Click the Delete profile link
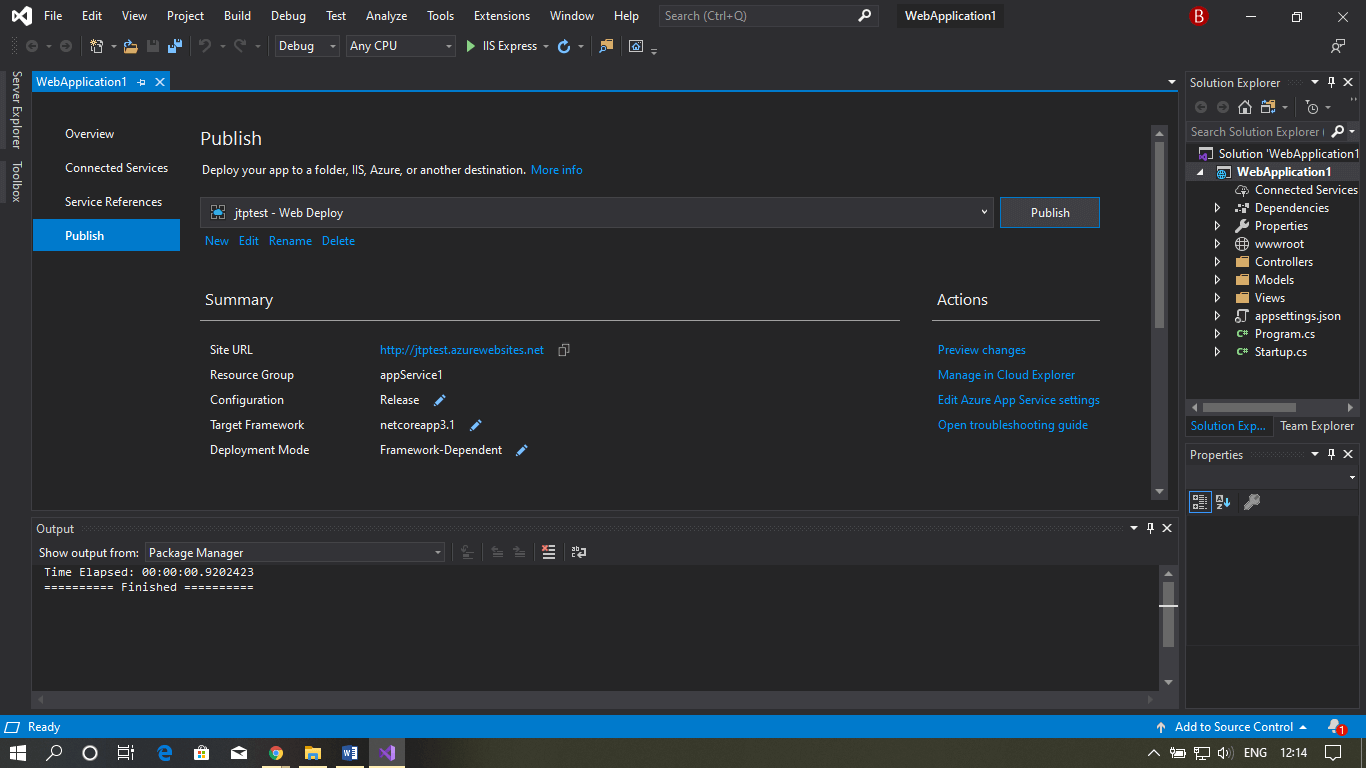The width and height of the screenshot is (1366, 768). [x=338, y=241]
